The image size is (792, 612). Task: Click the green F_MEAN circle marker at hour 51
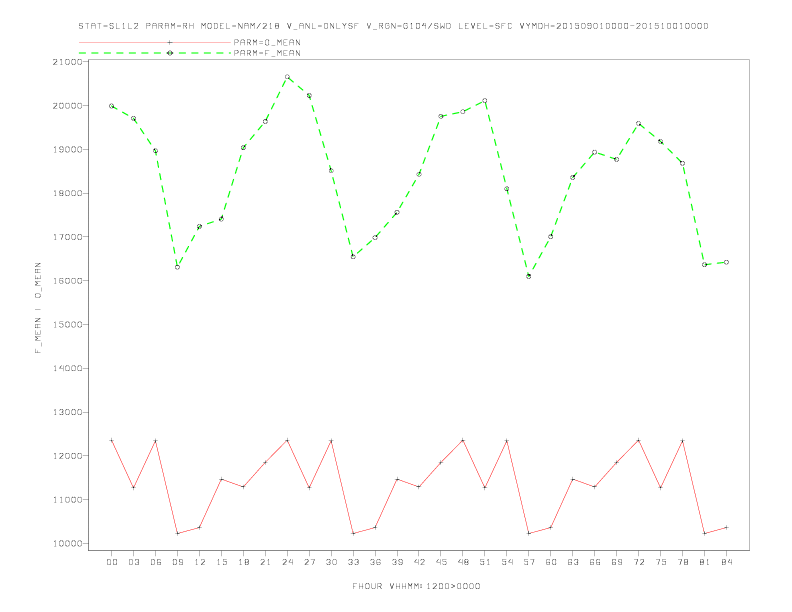pos(485,100)
